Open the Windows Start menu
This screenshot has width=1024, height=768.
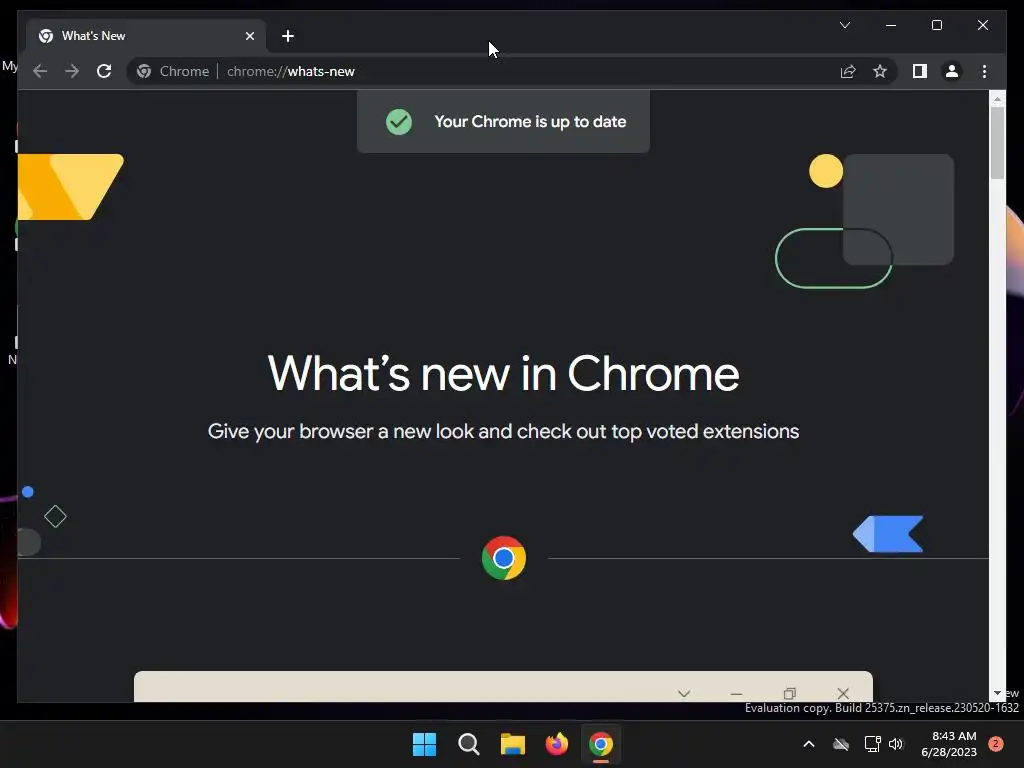pyautogui.click(x=424, y=744)
